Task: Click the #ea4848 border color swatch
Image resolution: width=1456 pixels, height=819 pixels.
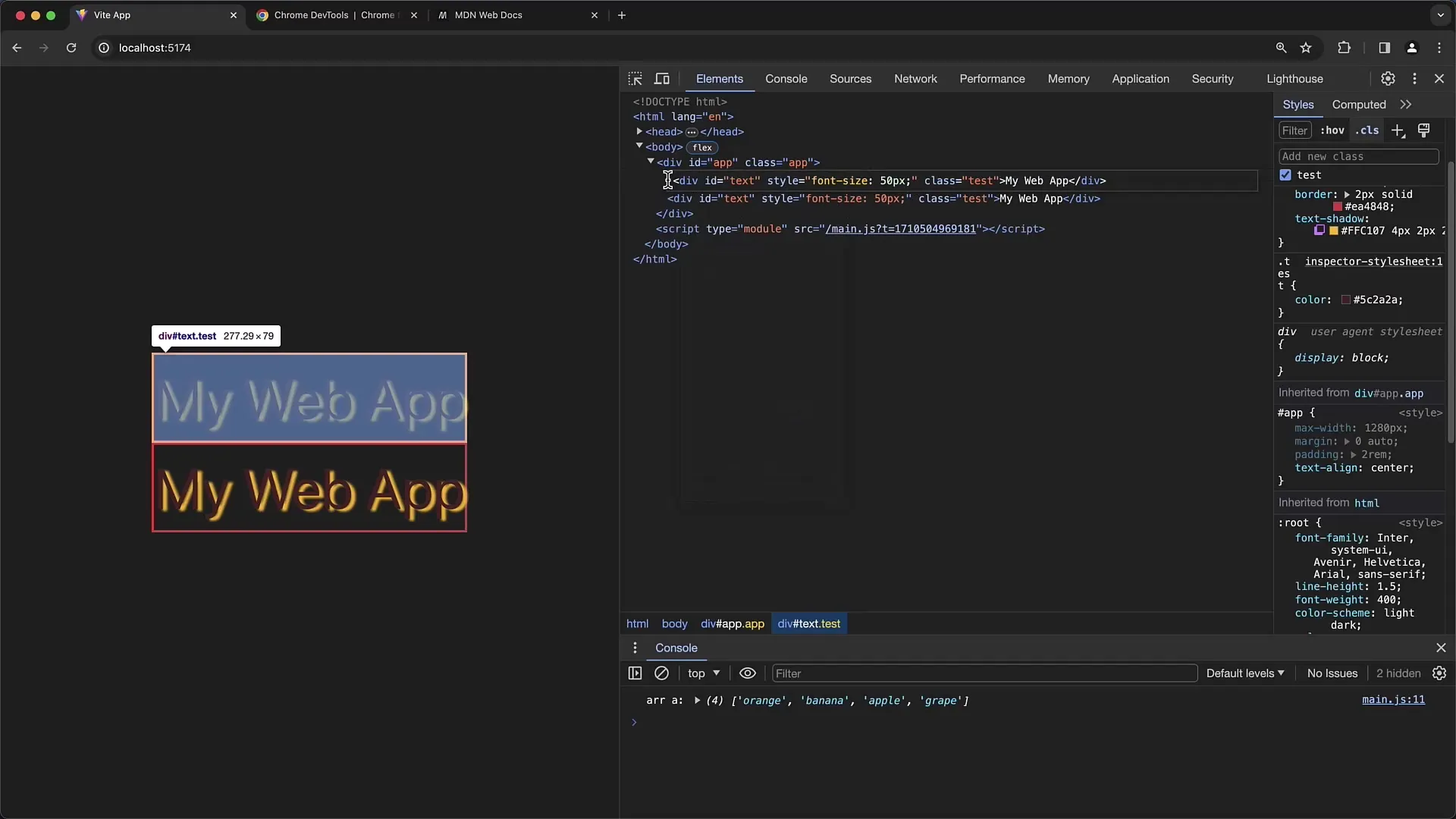Action: (x=1338, y=207)
